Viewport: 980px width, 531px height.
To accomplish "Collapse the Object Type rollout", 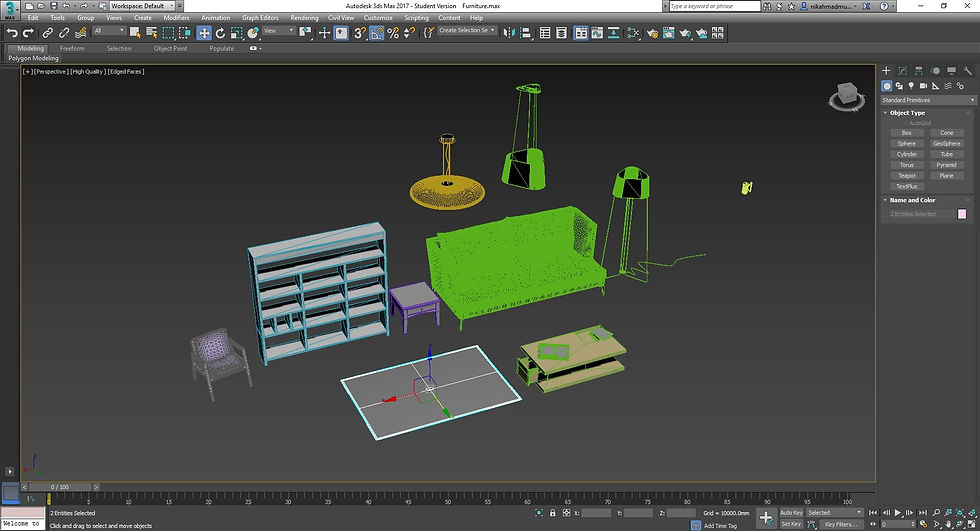I will (907, 113).
